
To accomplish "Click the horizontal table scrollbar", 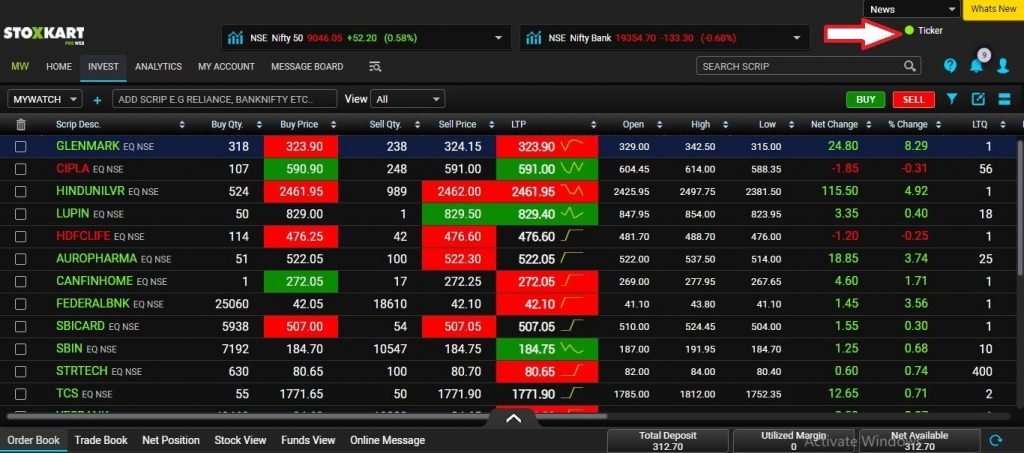I will click(x=306, y=415).
